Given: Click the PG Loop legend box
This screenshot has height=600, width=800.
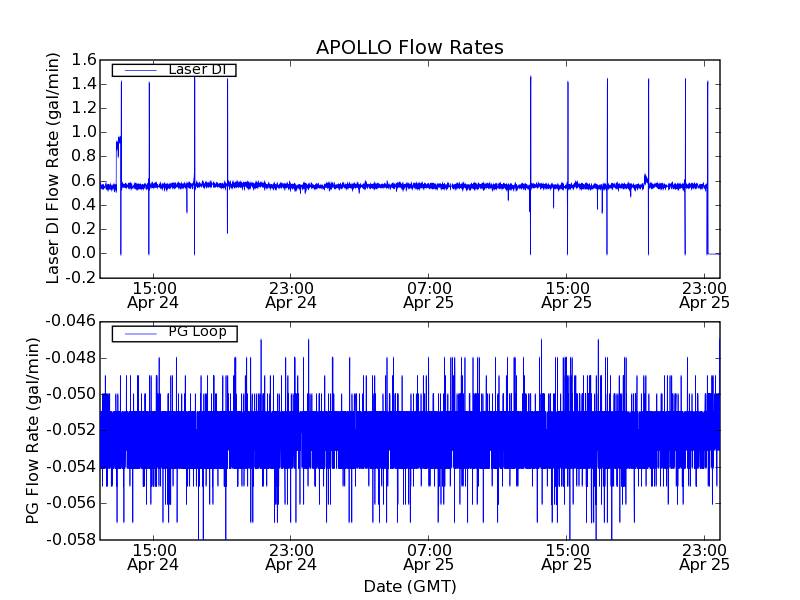Looking at the screenshot, I should click(174, 333).
